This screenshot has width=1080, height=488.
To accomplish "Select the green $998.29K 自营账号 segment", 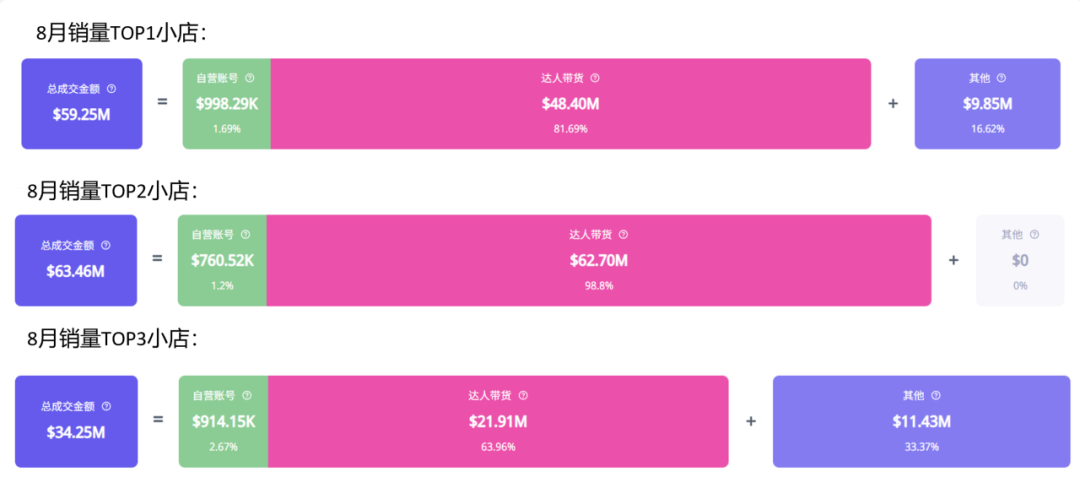I will 226,104.
